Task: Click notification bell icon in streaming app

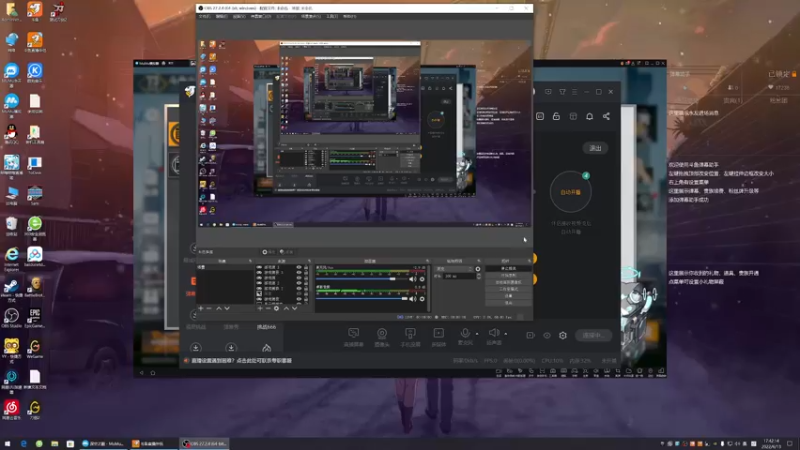Action: 589,116
